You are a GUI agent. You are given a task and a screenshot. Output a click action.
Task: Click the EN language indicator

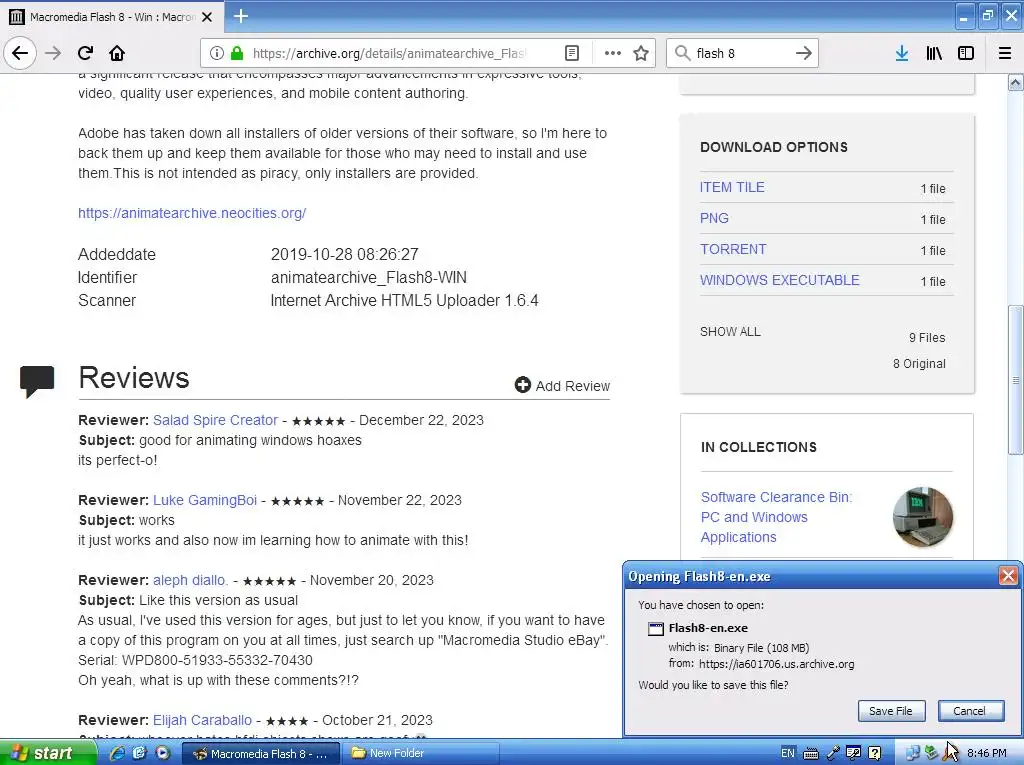pyautogui.click(x=788, y=753)
